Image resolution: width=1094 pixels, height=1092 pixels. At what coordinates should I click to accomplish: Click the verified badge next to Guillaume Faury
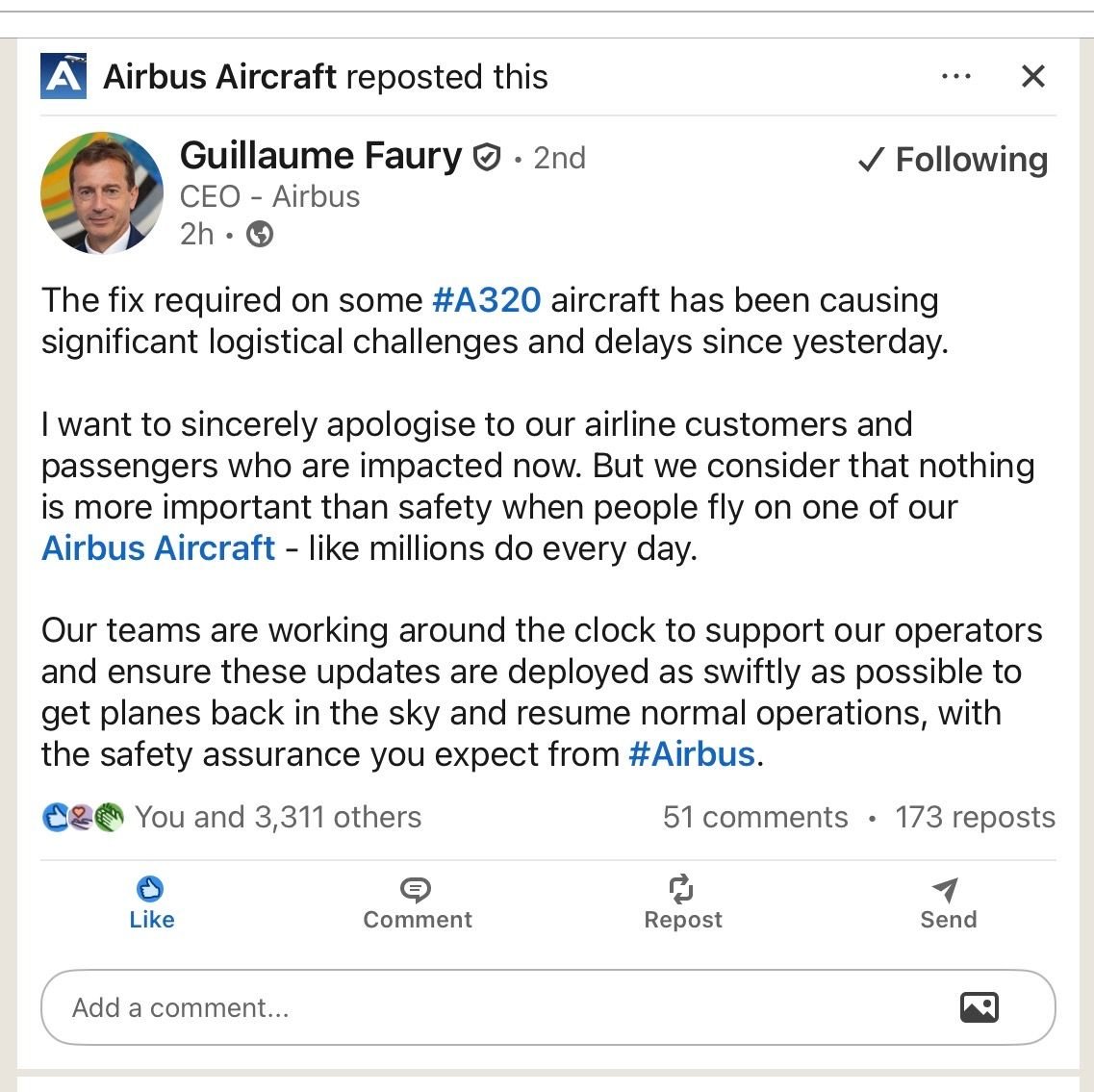(x=489, y=157)
